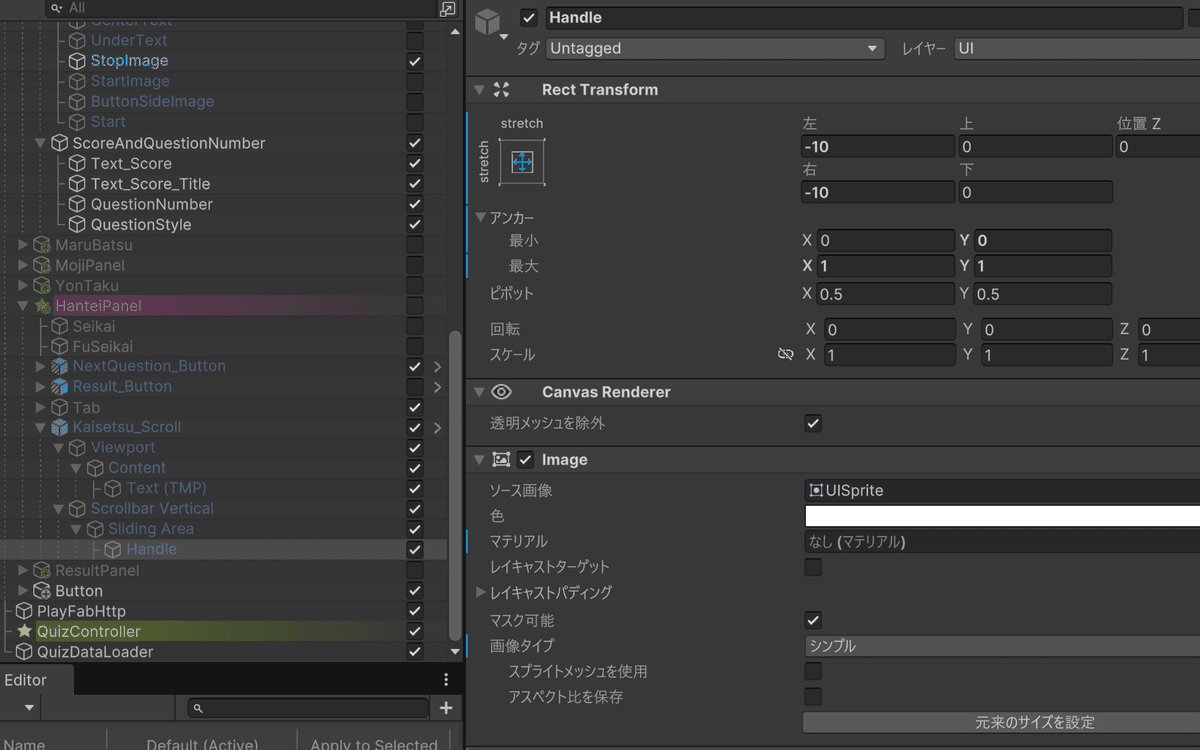This screenshot has height=750, width=1200.
Task: Open the タグ Untagged dropdown
Action: point(715,48)
